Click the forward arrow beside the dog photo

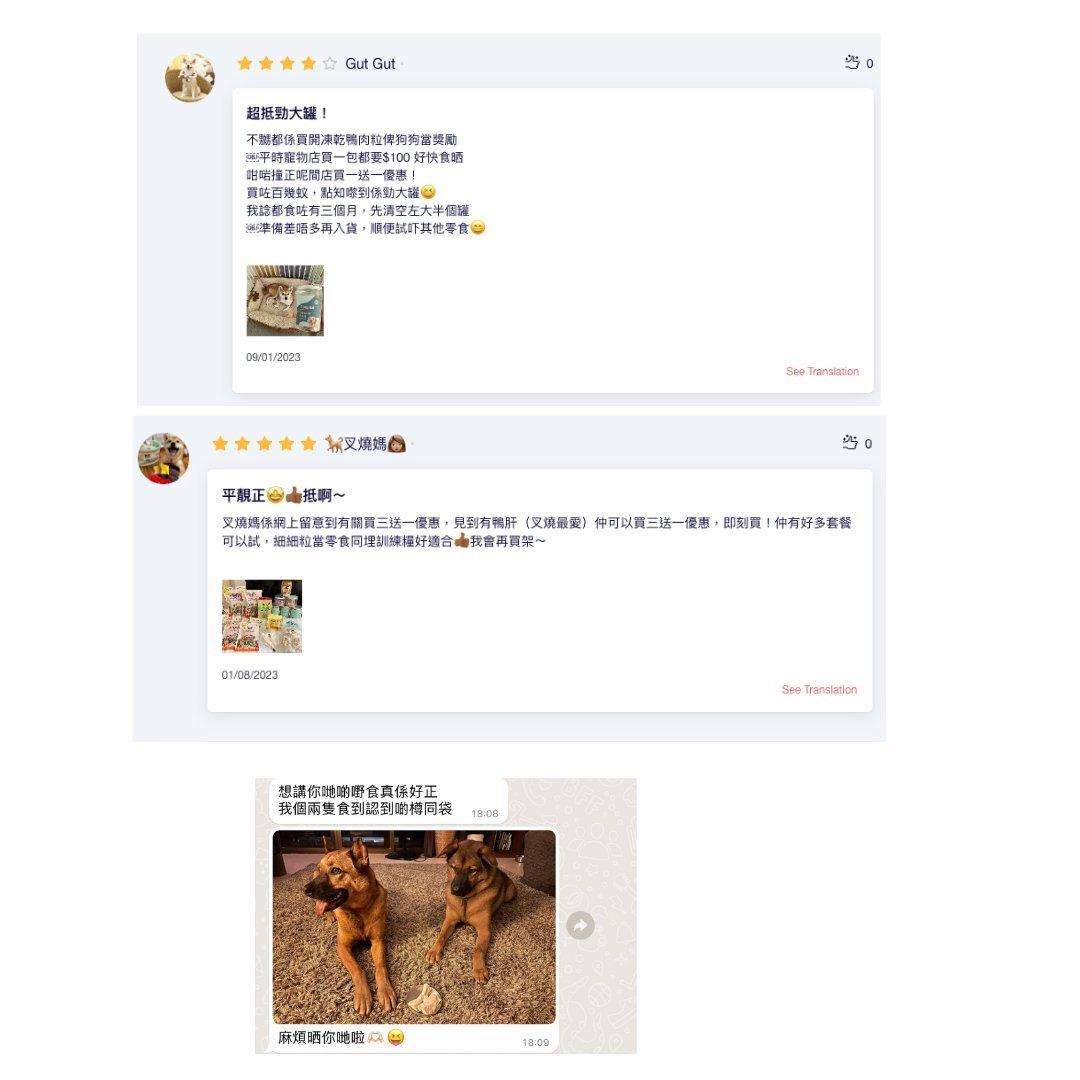coord(580,925)
